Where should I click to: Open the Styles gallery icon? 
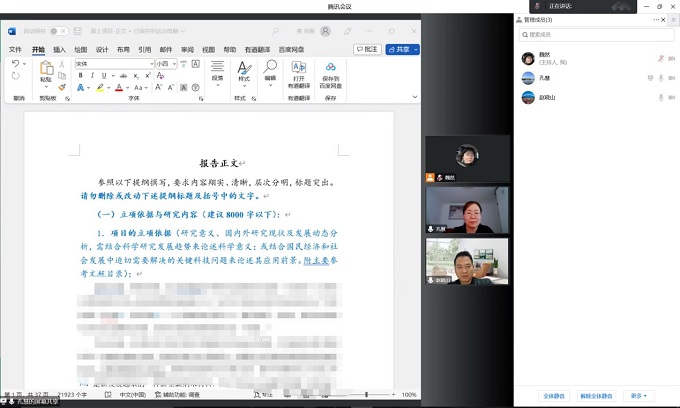click(243, 72)
